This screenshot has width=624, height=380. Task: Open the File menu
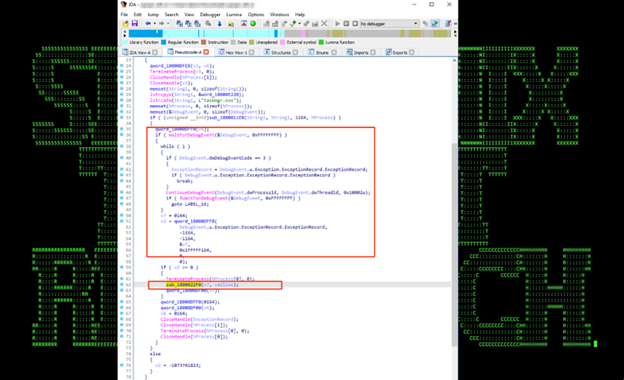pos(125,14)
